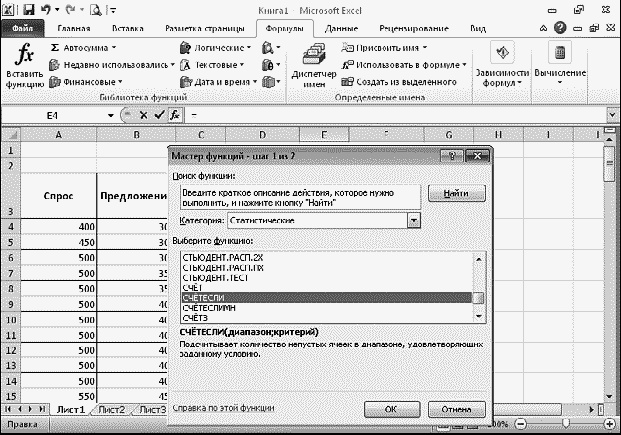
Task: Click the Save icon in quick access toolbar
Action: coord(30,10)
